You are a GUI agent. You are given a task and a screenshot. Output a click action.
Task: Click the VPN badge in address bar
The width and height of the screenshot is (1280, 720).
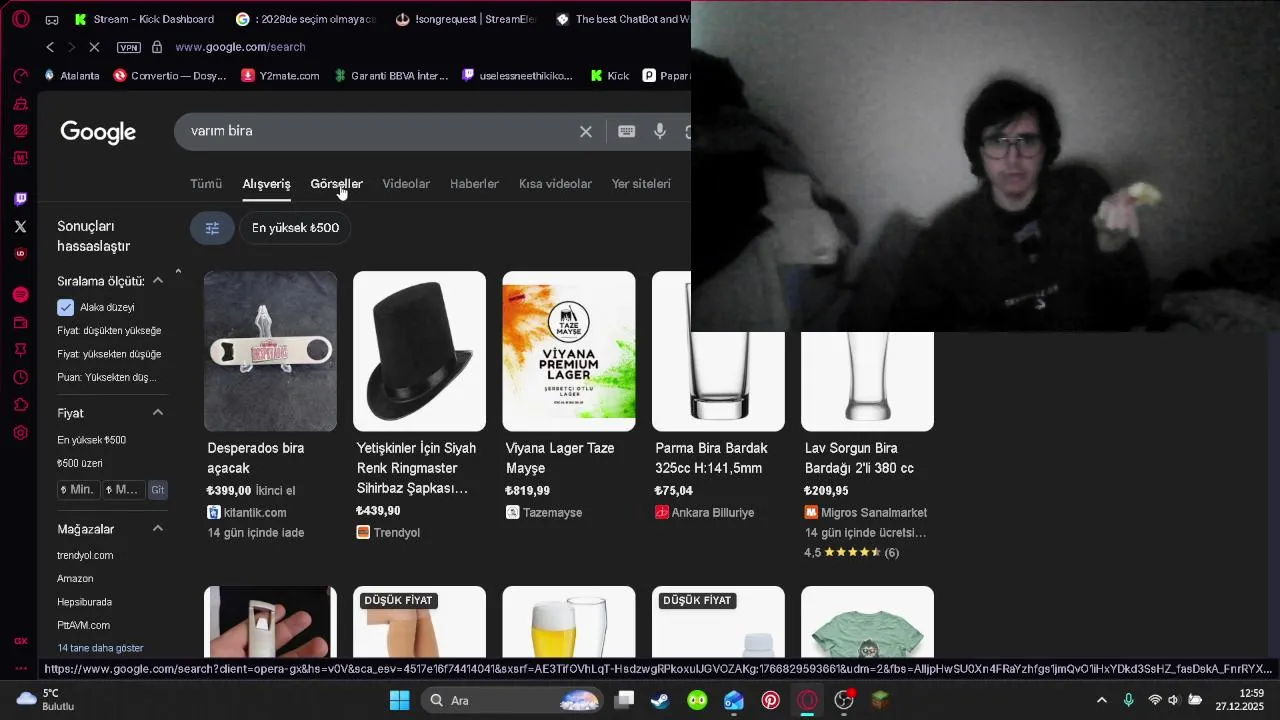pos(128,47)
